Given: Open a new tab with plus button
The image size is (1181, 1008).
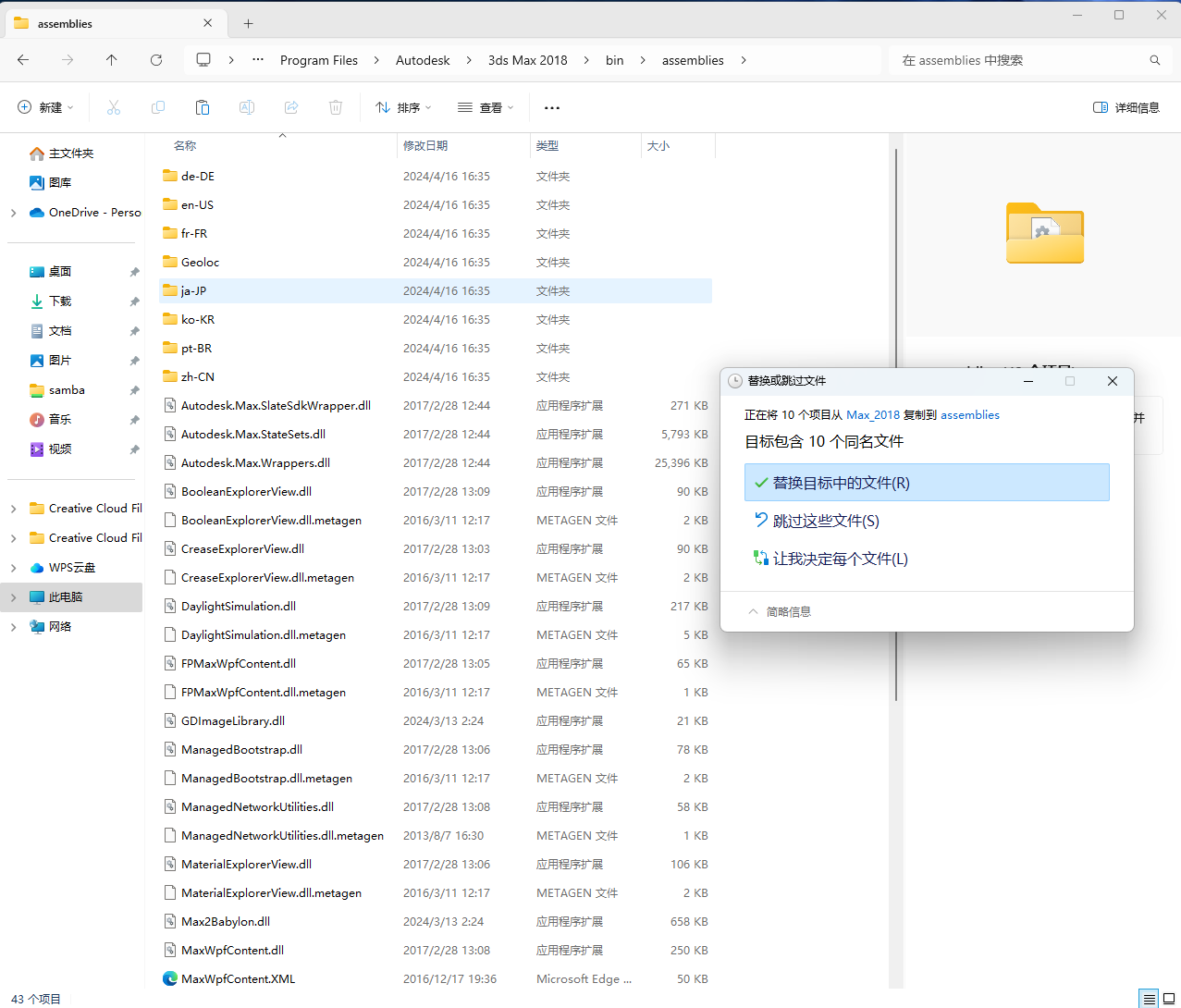Looking at the screenshot, I should point(248,23).
